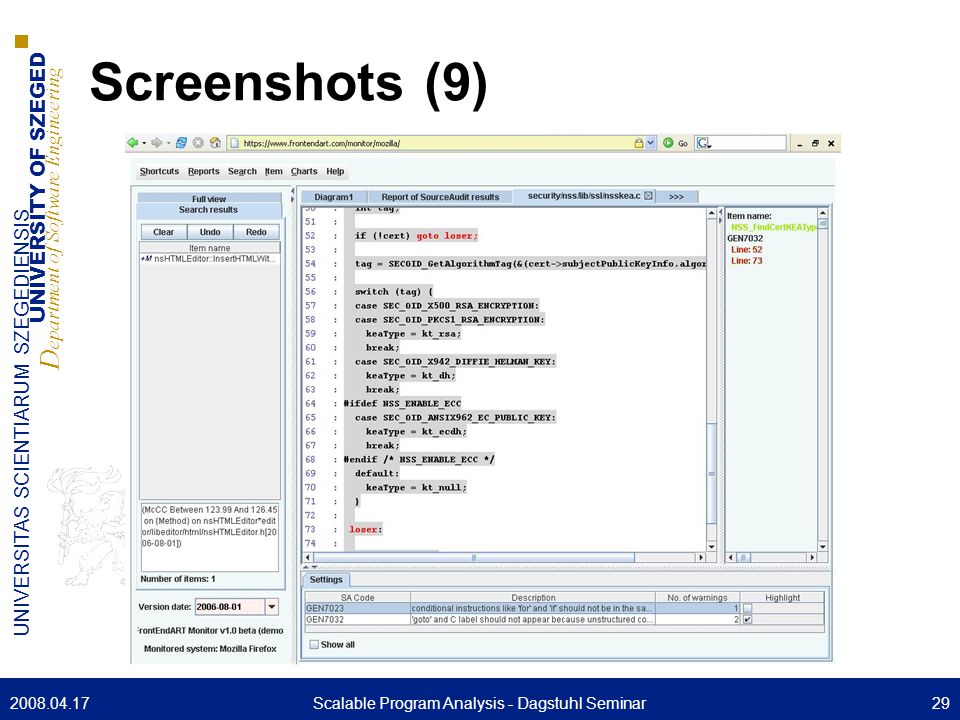960x720 pixels.
Task: Uncheck the Highlight box for GEN7032
Action: pos(748,620)
